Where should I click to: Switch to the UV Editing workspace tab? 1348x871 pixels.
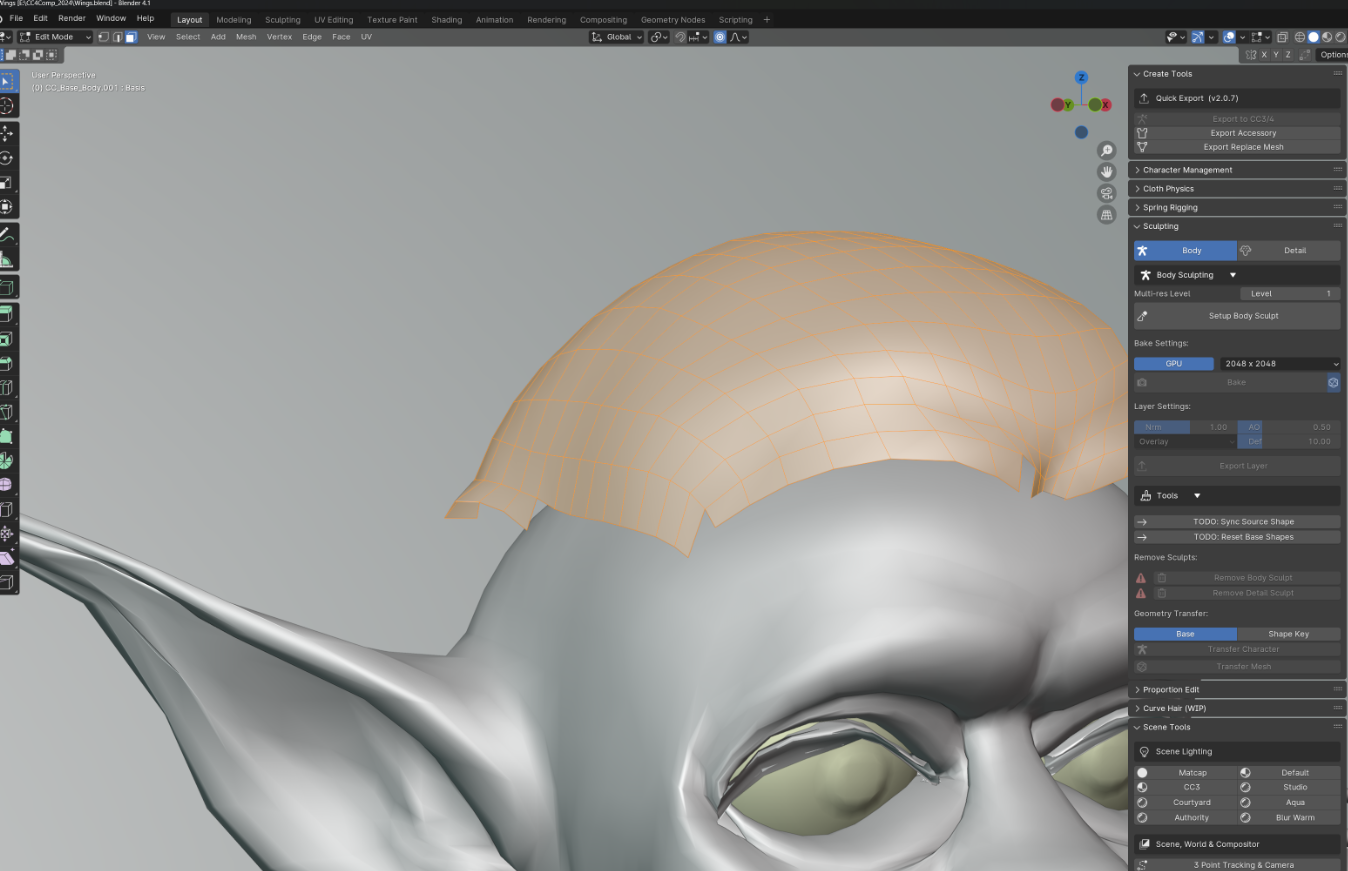(x=334, y=20)
